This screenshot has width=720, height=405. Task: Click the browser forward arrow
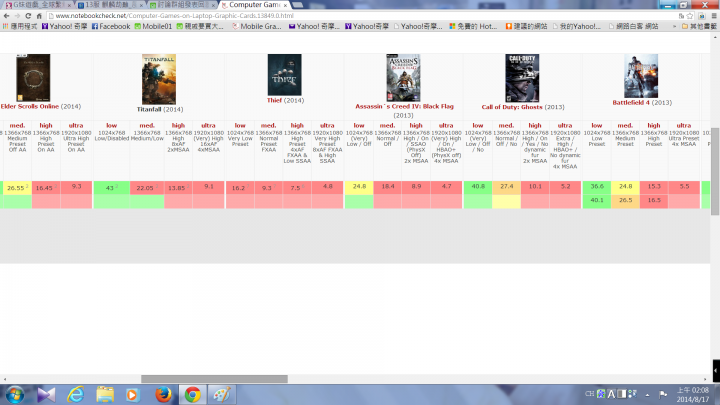point(17,16)
